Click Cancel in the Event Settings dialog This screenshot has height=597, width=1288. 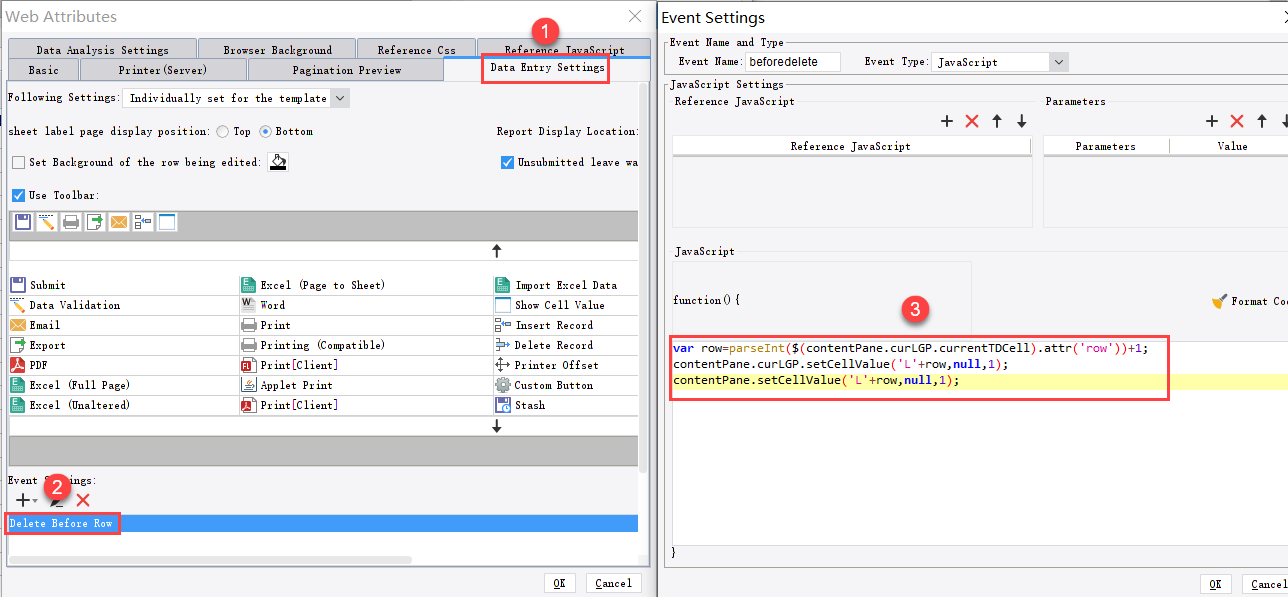point(1270,584)
